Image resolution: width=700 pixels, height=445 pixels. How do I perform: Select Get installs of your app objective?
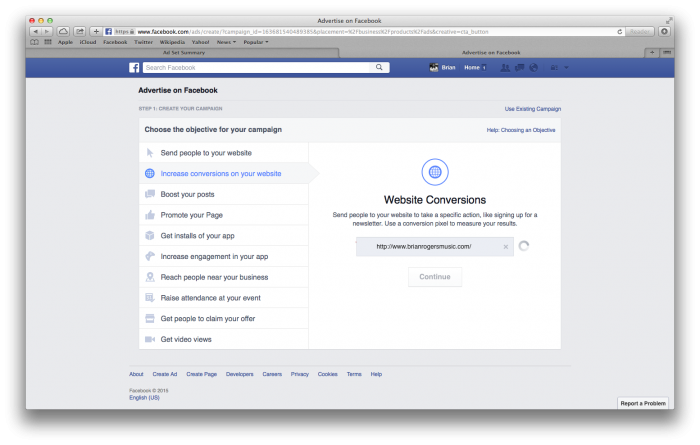point(224,236)
